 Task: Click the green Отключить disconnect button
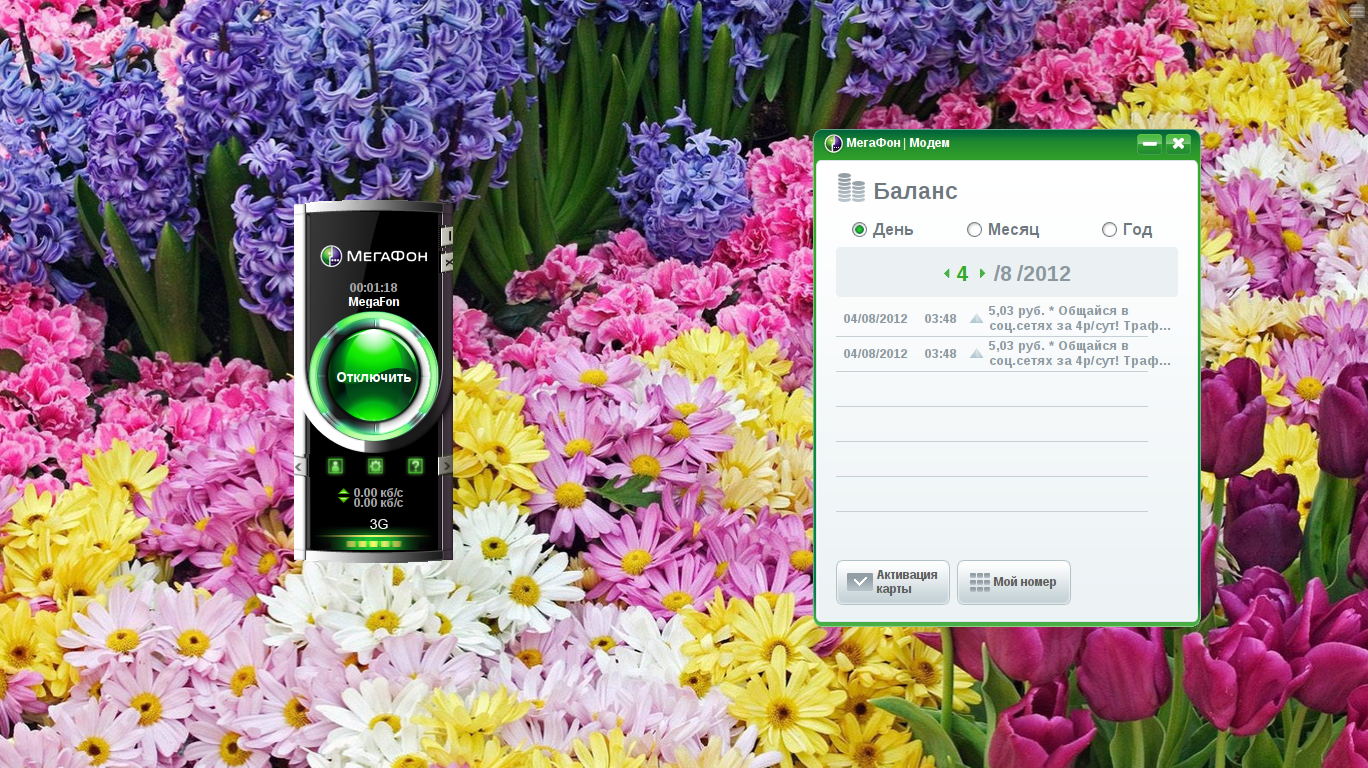(x=374, y=377)
